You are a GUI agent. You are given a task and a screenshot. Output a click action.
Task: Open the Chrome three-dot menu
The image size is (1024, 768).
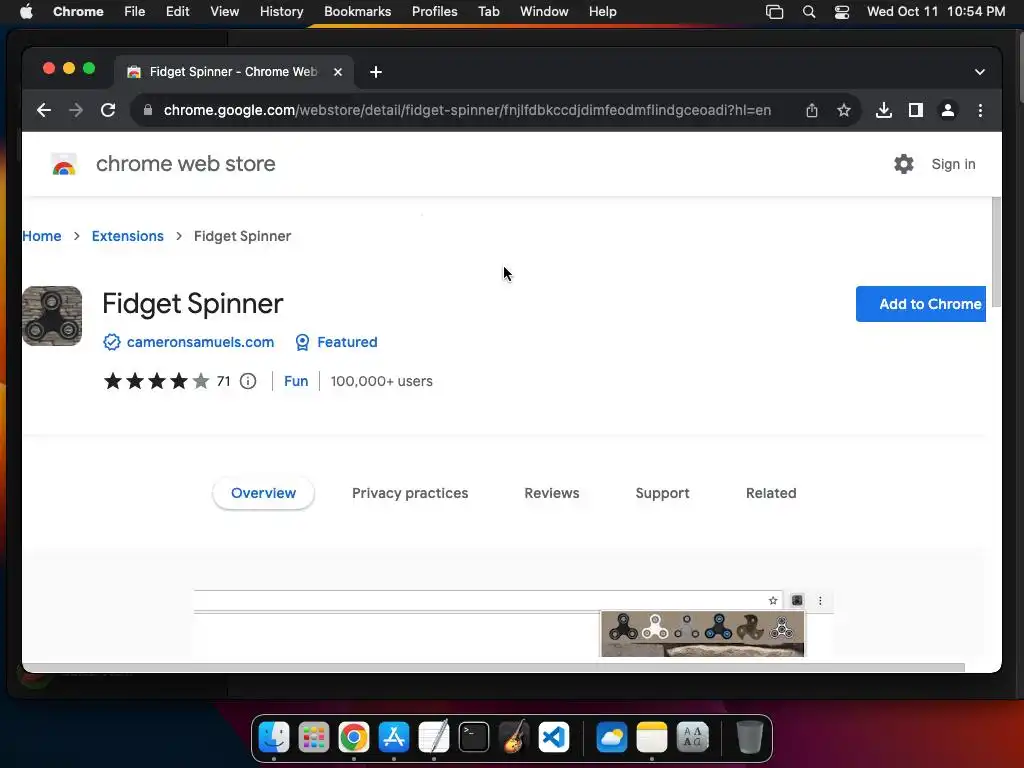pyautogui.click(x=980, y=110)
